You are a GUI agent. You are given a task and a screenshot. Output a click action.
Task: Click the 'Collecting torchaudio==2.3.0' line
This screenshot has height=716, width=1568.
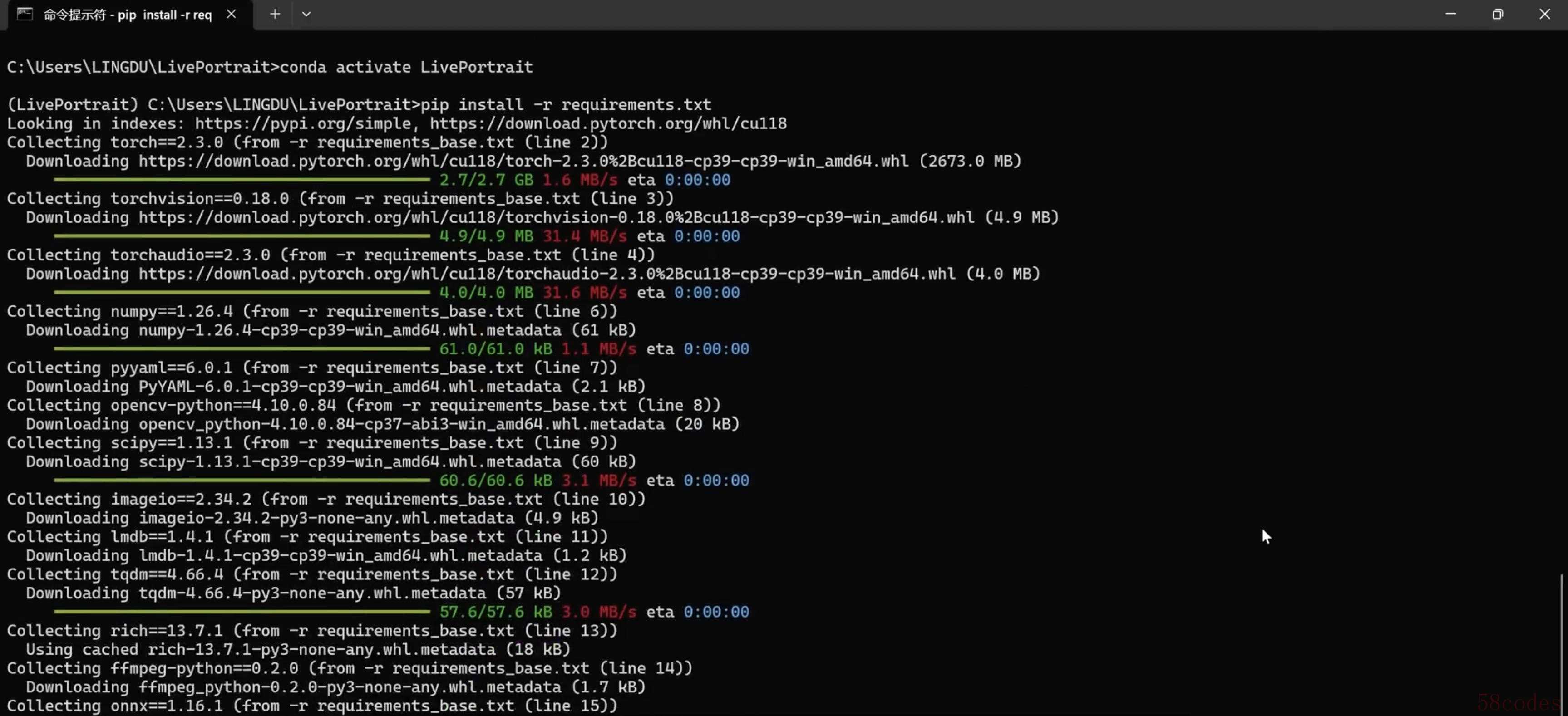coord(331,255)
